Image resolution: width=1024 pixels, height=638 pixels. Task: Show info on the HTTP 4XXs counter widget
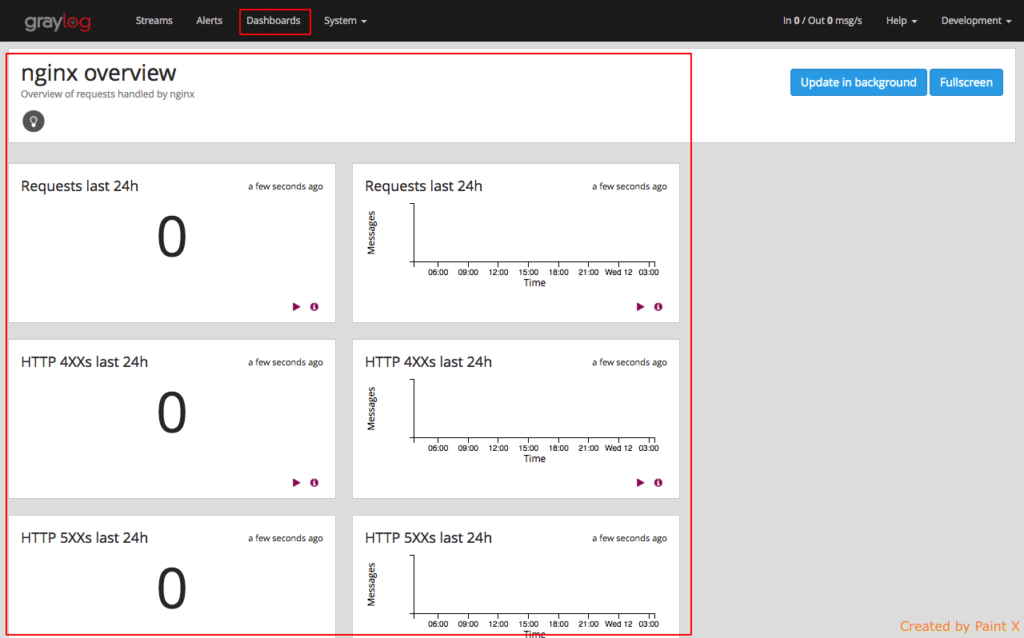click(x=313, y=482)
